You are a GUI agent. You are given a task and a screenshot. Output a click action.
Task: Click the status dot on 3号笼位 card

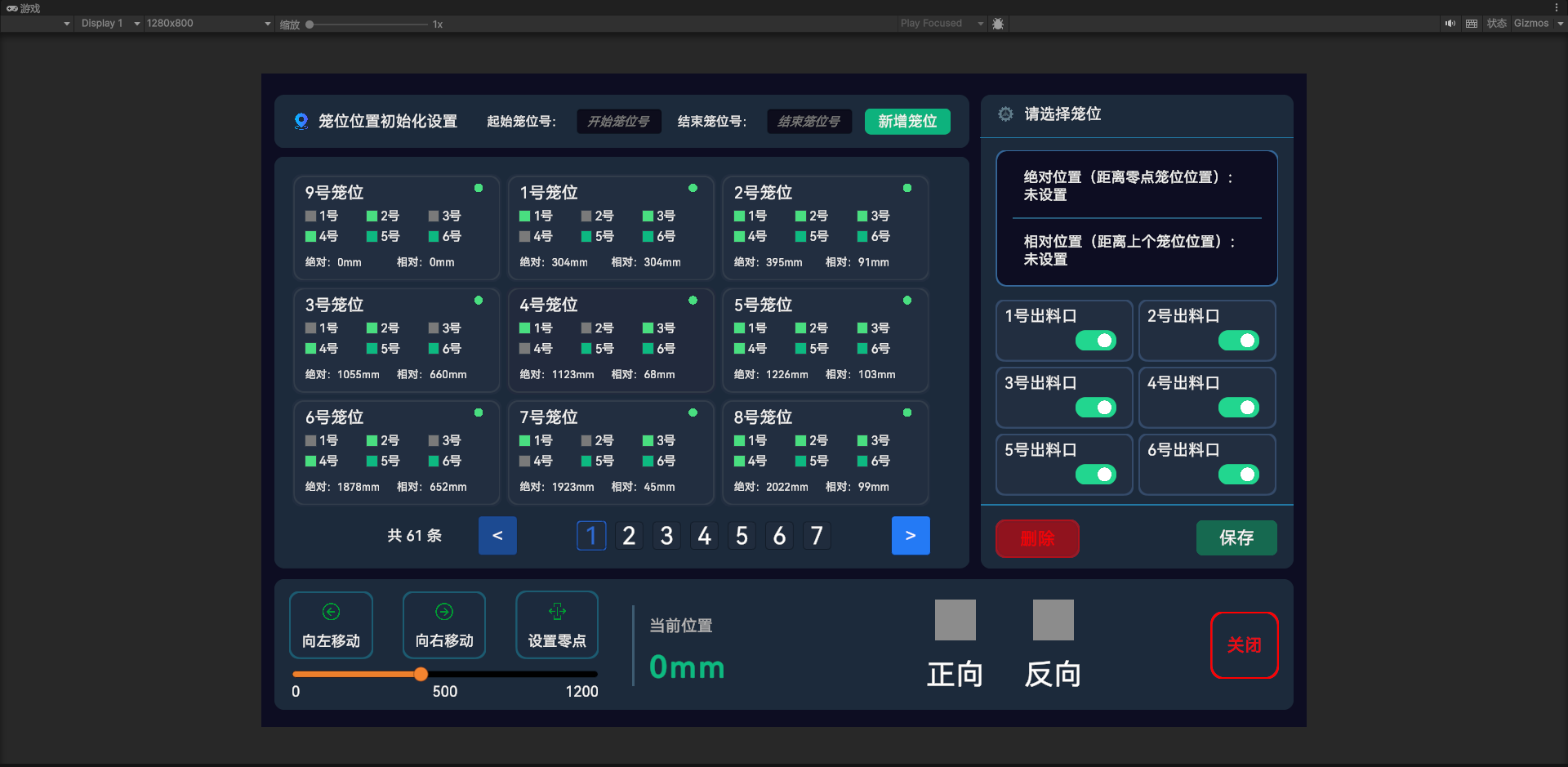click(x=479, y=301)
